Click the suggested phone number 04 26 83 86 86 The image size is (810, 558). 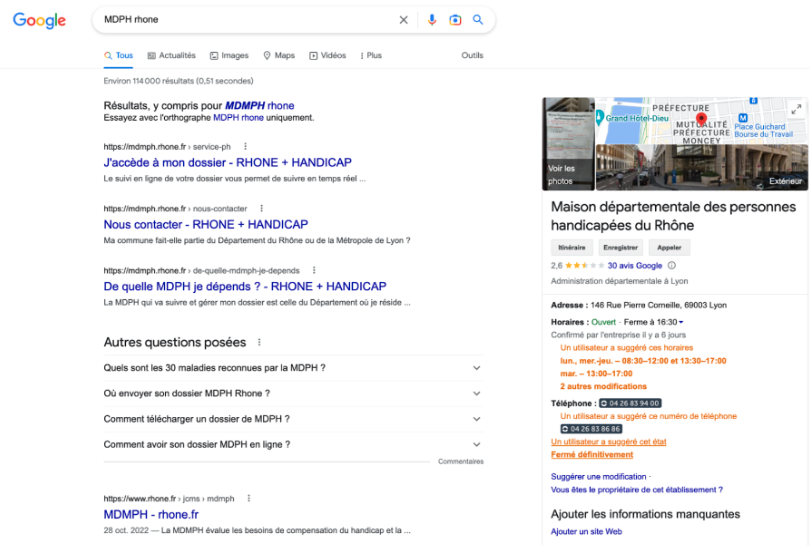(x=591, y=429)
